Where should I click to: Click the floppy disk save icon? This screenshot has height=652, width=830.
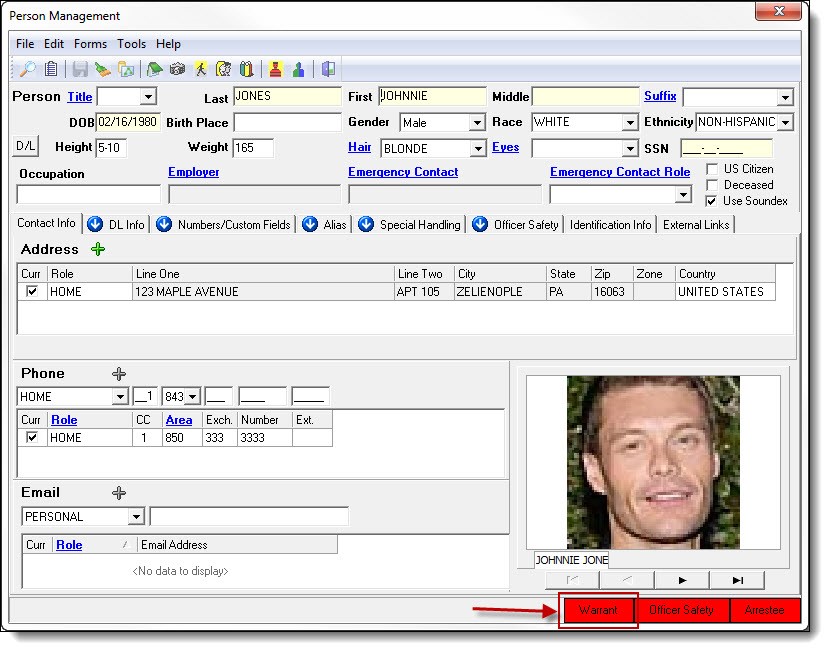coord(79,69)
